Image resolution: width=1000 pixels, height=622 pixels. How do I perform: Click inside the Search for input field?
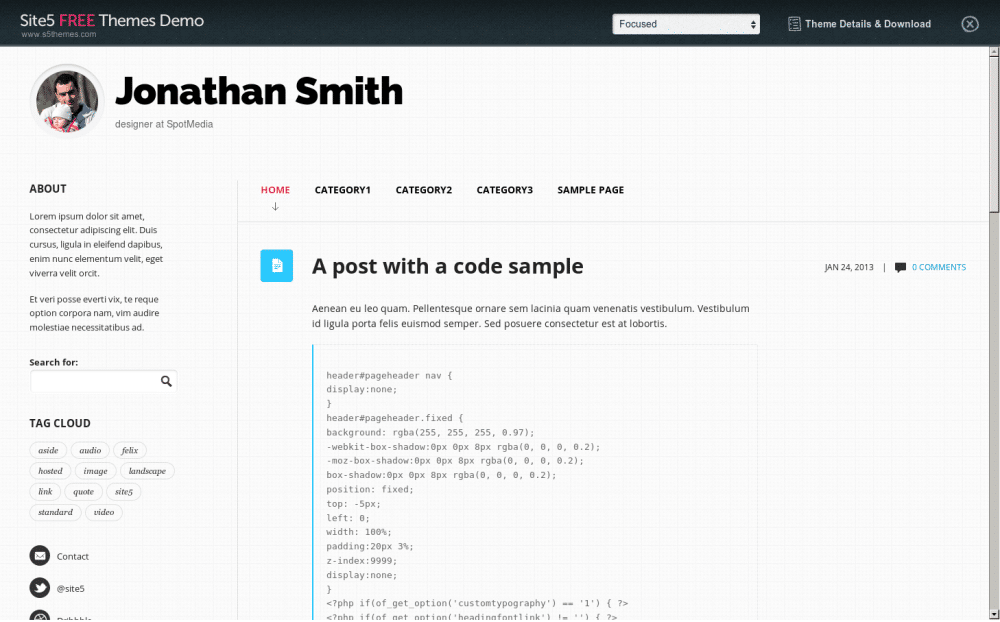click(x=93, y=381)
